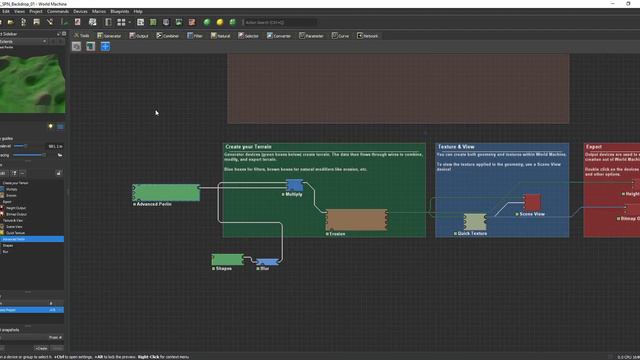Select the Blur device node
Image resolution: width=640 pixels, height=360 pixels.
267,262
